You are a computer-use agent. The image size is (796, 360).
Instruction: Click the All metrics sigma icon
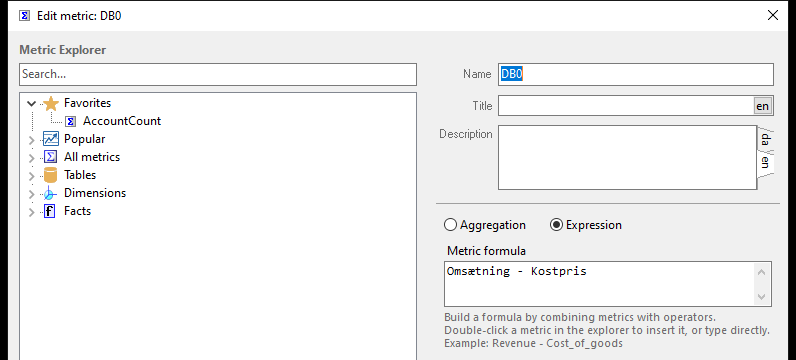click(x=50, y=157)
